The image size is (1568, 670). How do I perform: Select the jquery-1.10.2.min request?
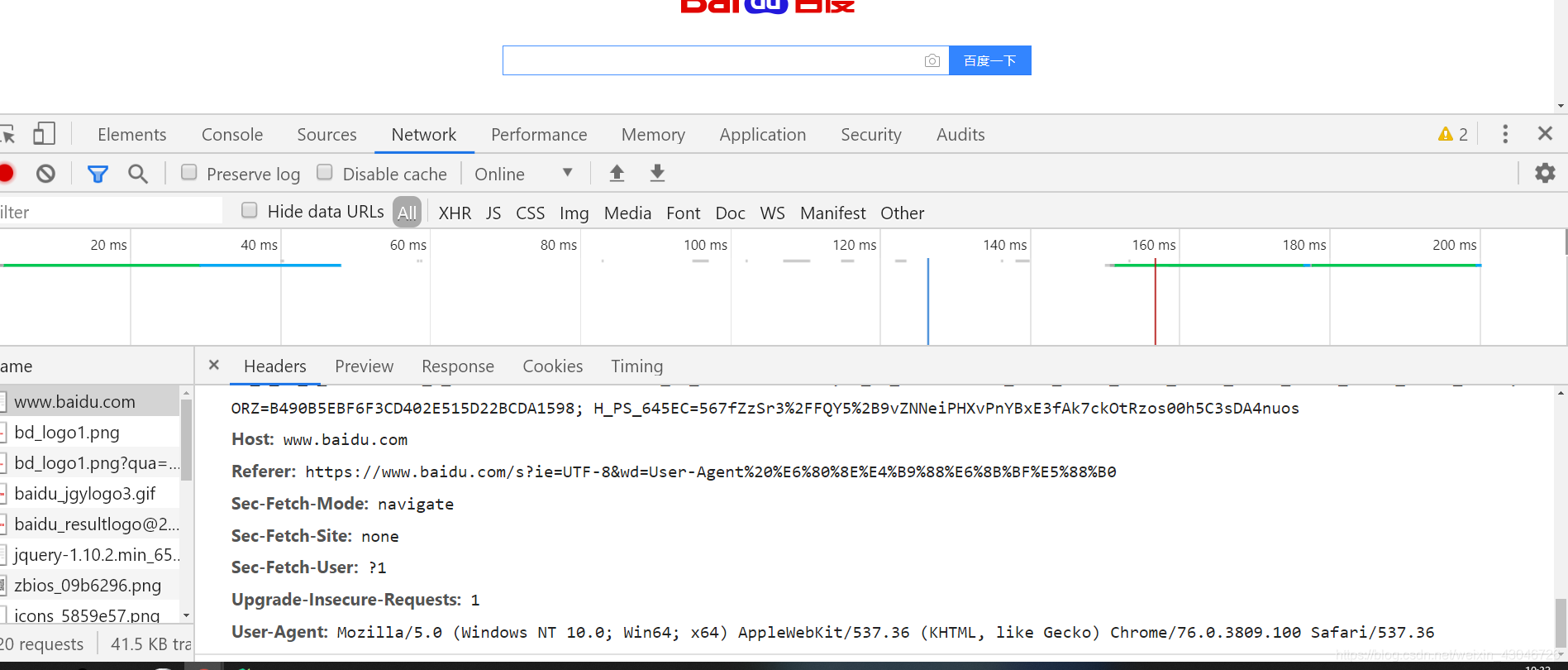(89, 554)
